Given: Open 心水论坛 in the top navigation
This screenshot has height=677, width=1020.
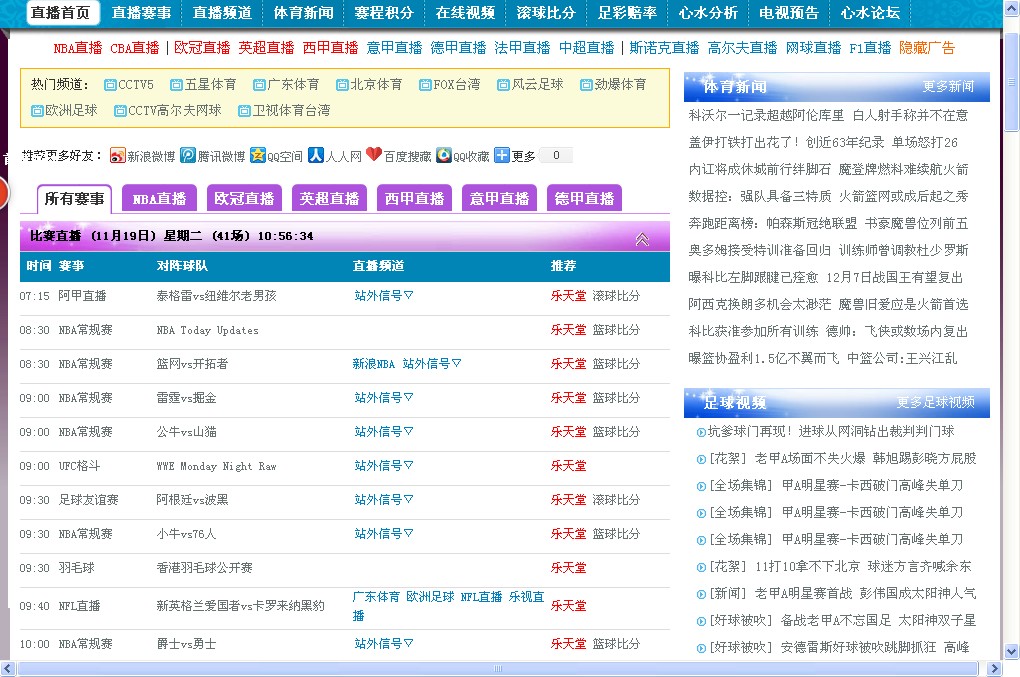Looking at the screenshot, I should (870, 13).
